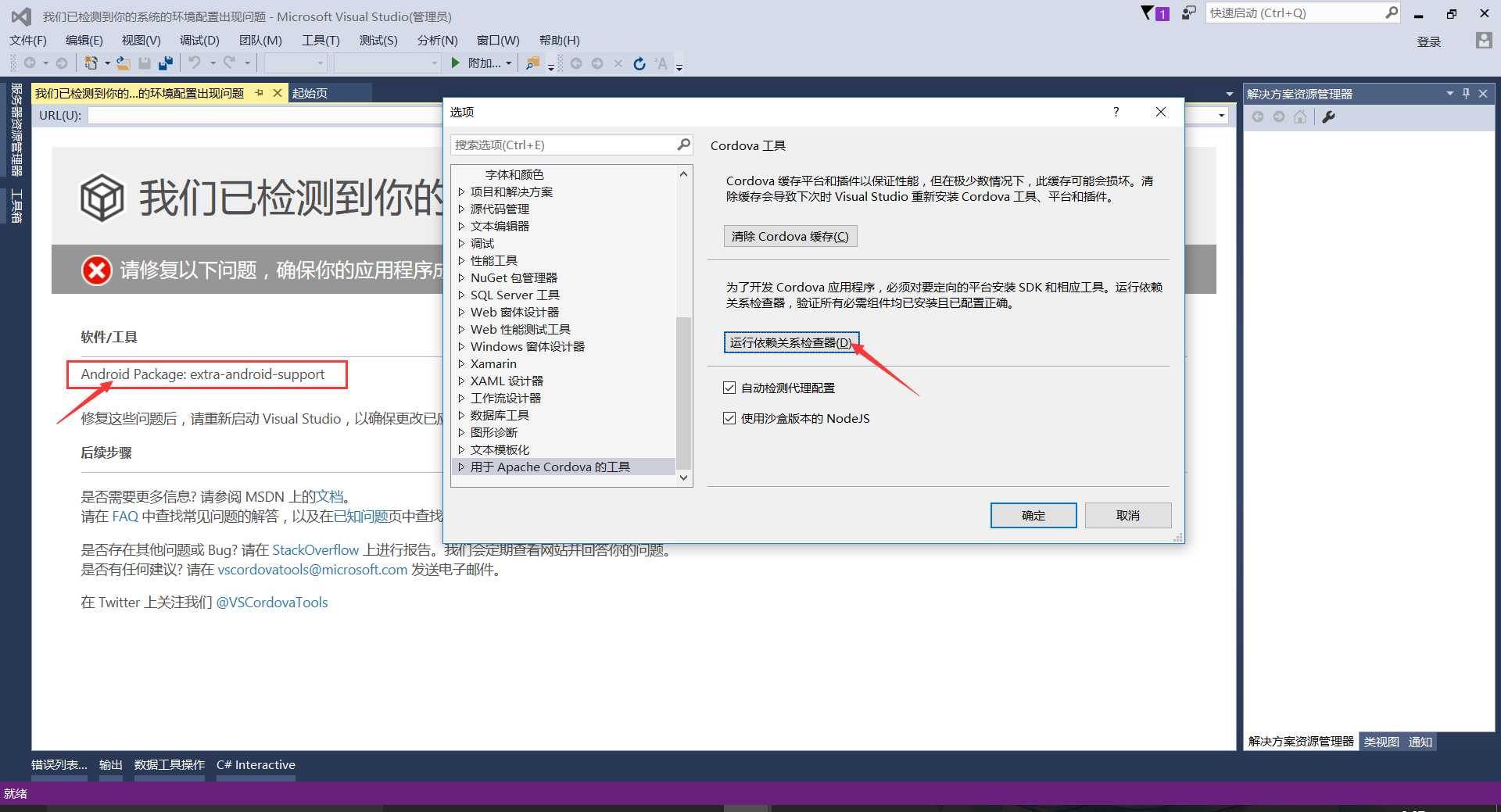The width and height of the screenshot is (1501, 812).
Task: Click the help question mark in Options dialog
Action: pos(1116,112)
